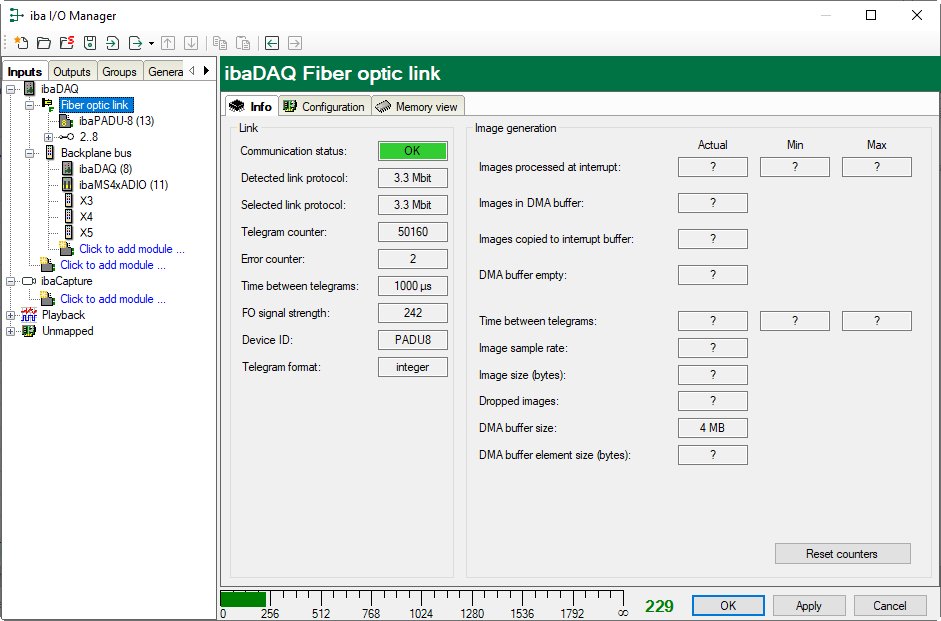Click the Import toolbar icon
The image size is (941, 621).
(x=112, y=43)
